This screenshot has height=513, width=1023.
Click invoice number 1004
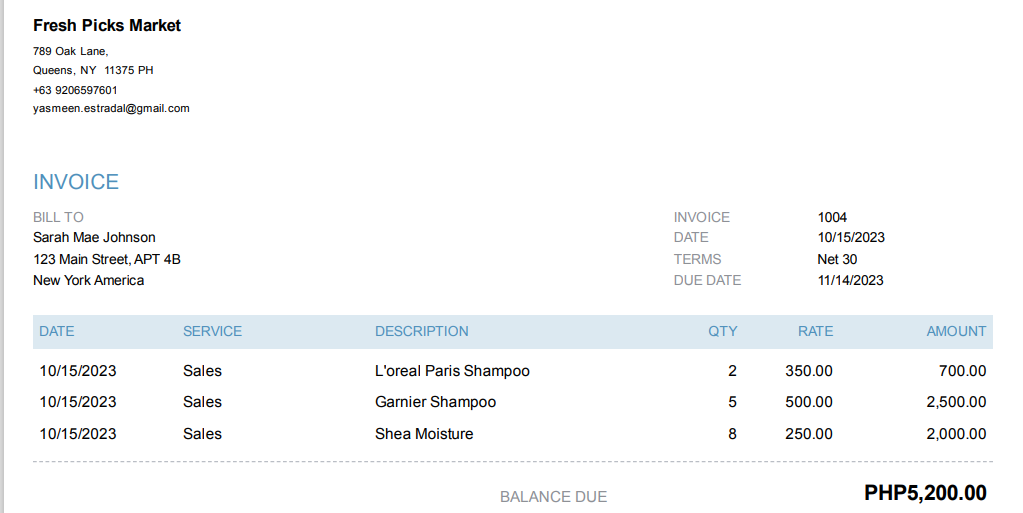pos(832,217)
